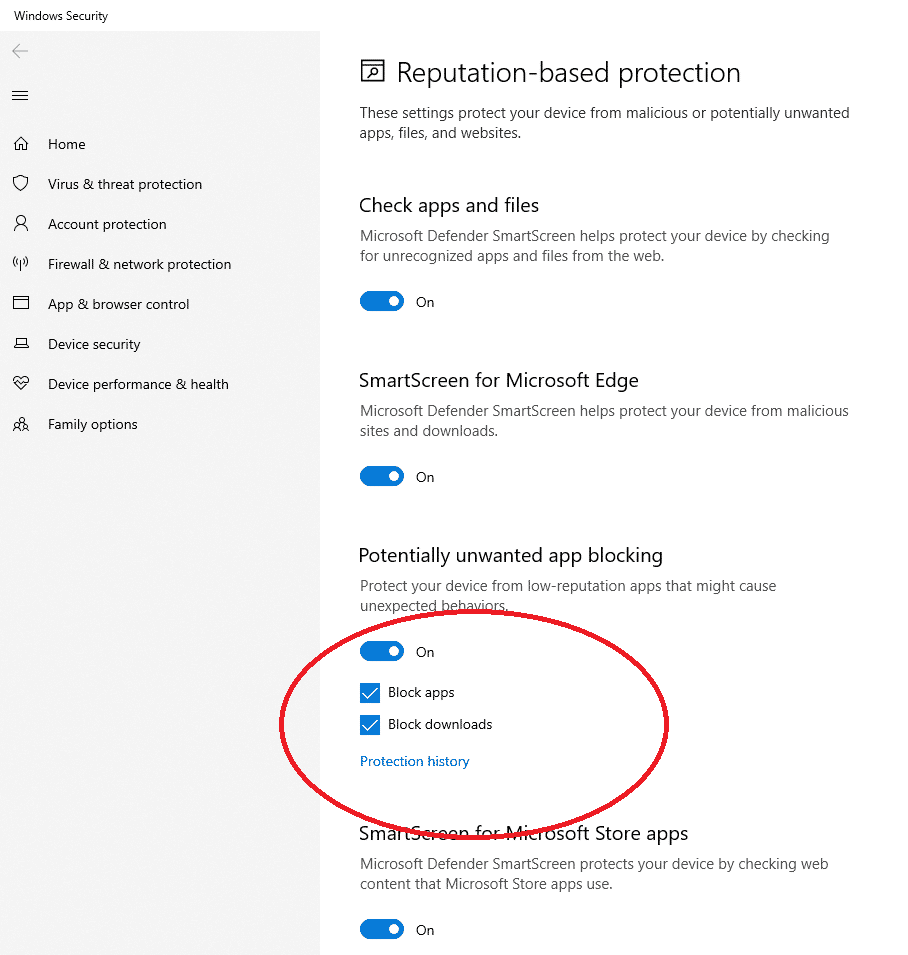908x955 pixels.
Task: Switch off Potentially unwanted app blocking
Action: [382, 651]
